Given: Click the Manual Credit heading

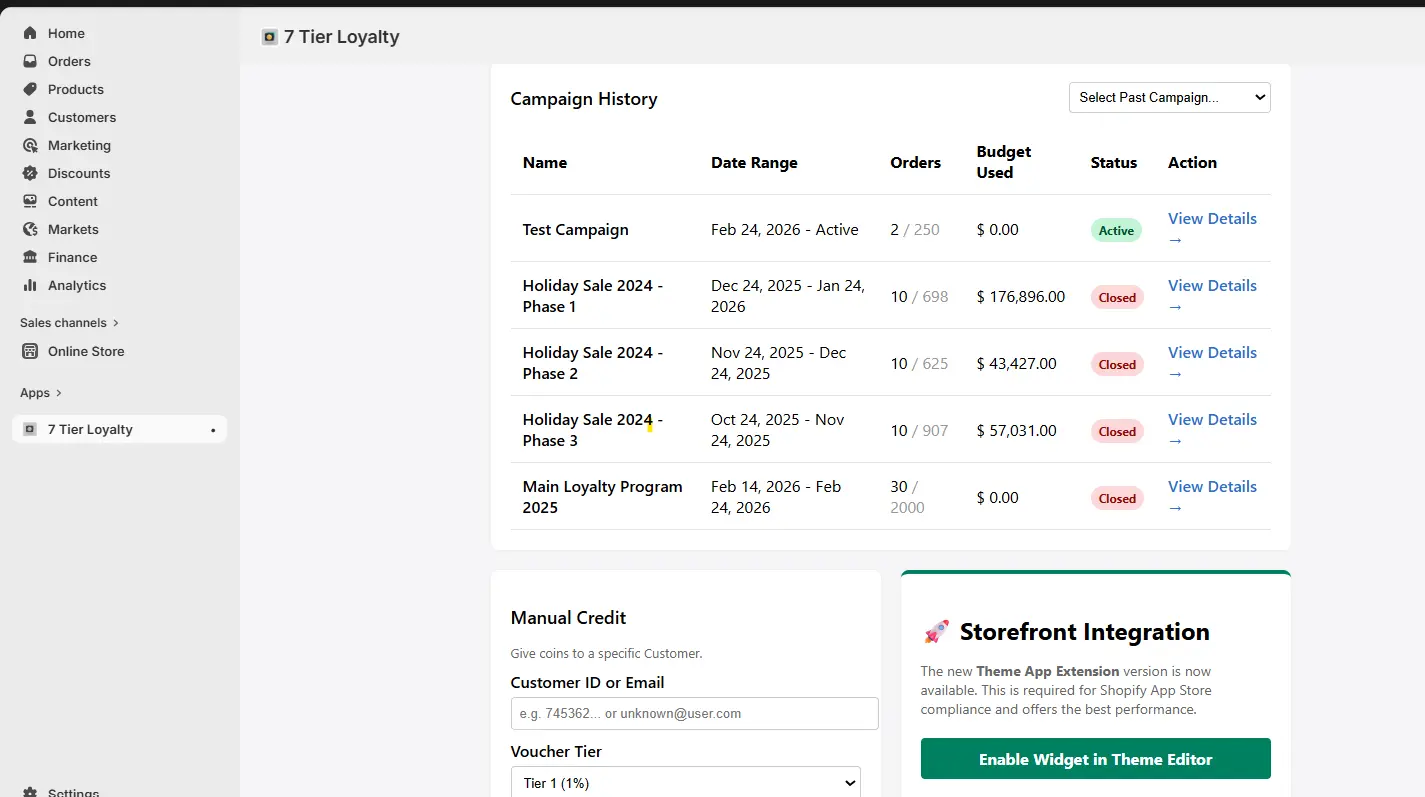Looking at the screenshot, I should coord(568,618).
